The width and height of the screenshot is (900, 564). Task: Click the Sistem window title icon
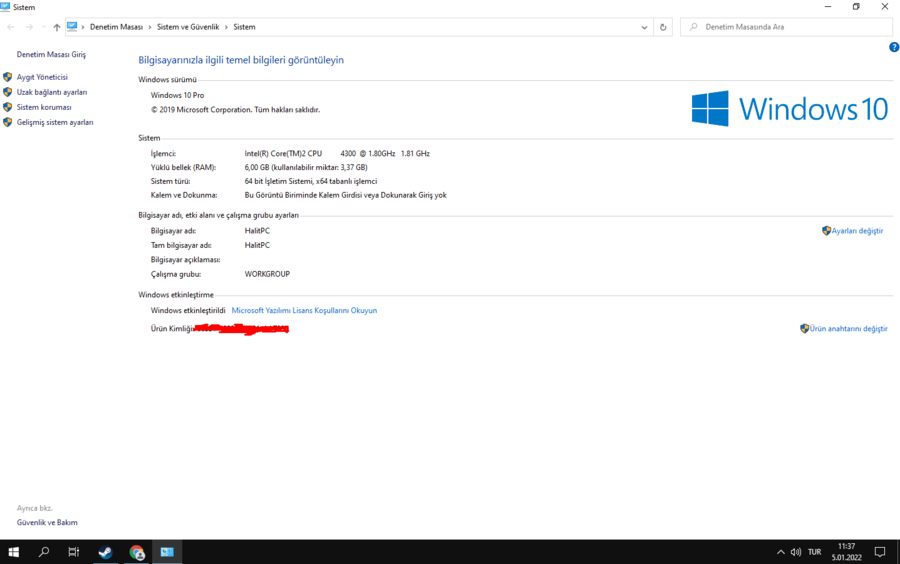pyautogui.click(x=5, y=6)
